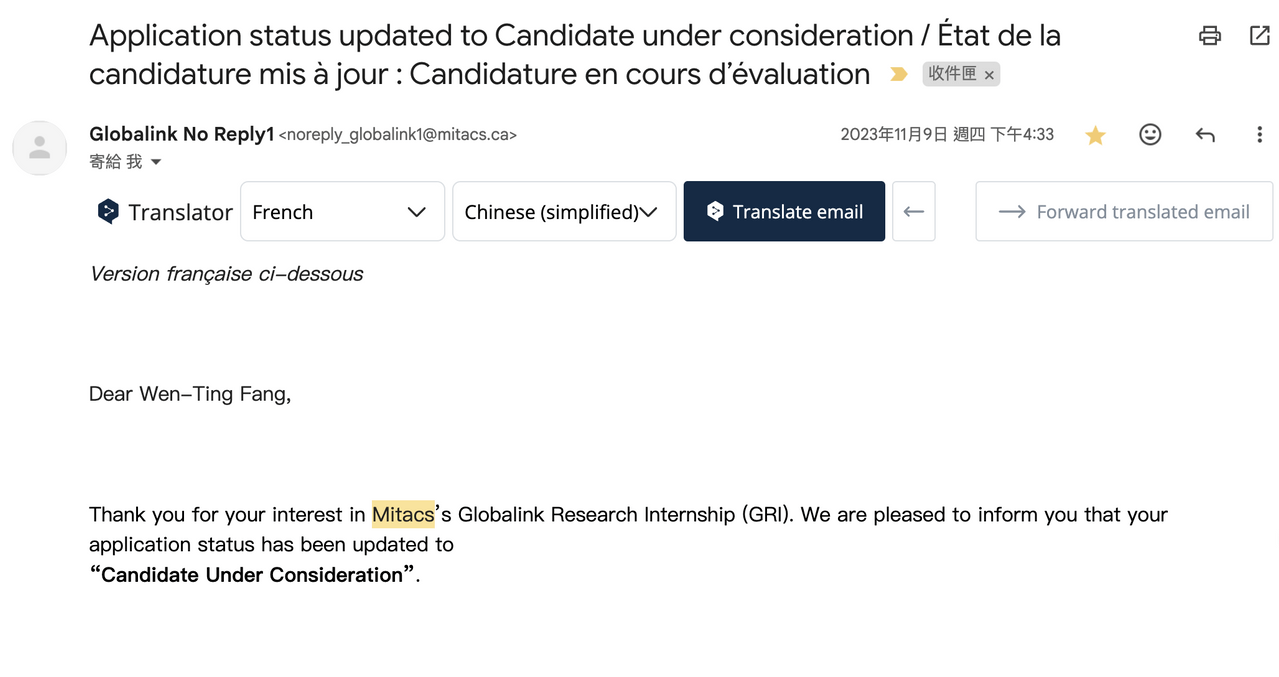Click the Translator label text

click(x=180, y=212)
